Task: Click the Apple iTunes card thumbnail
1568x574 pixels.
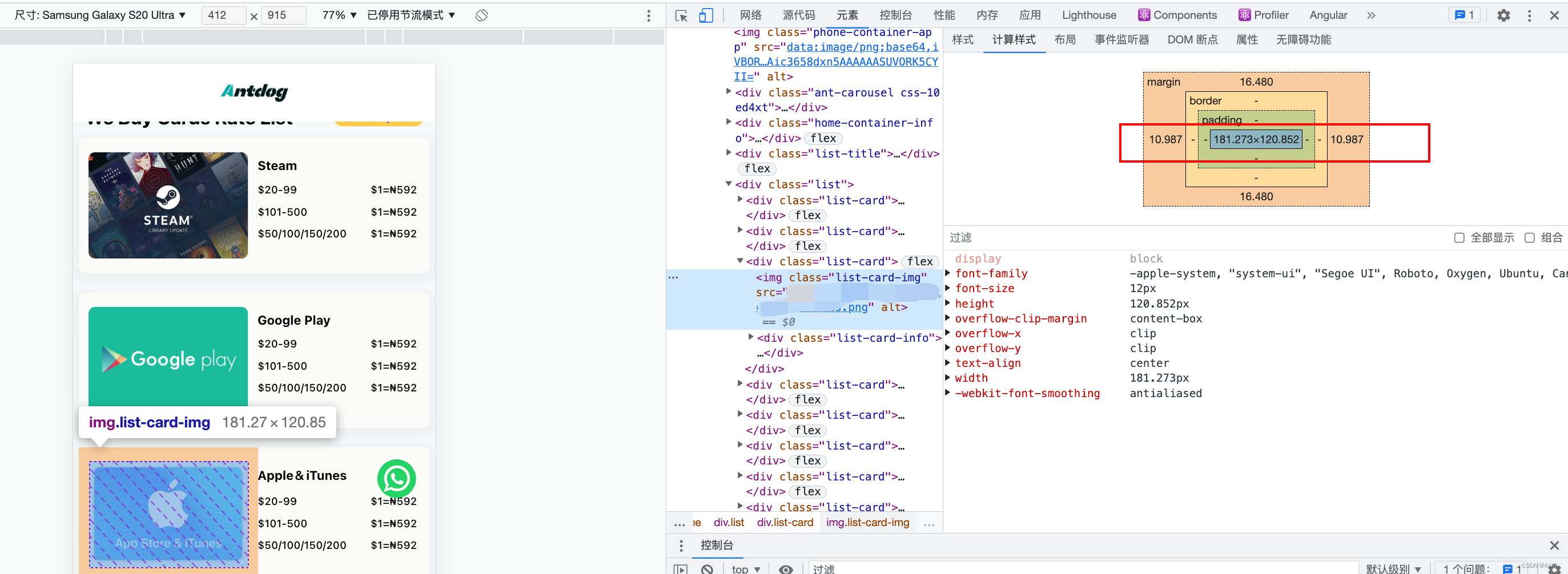Action: click(x=168, y=515)
